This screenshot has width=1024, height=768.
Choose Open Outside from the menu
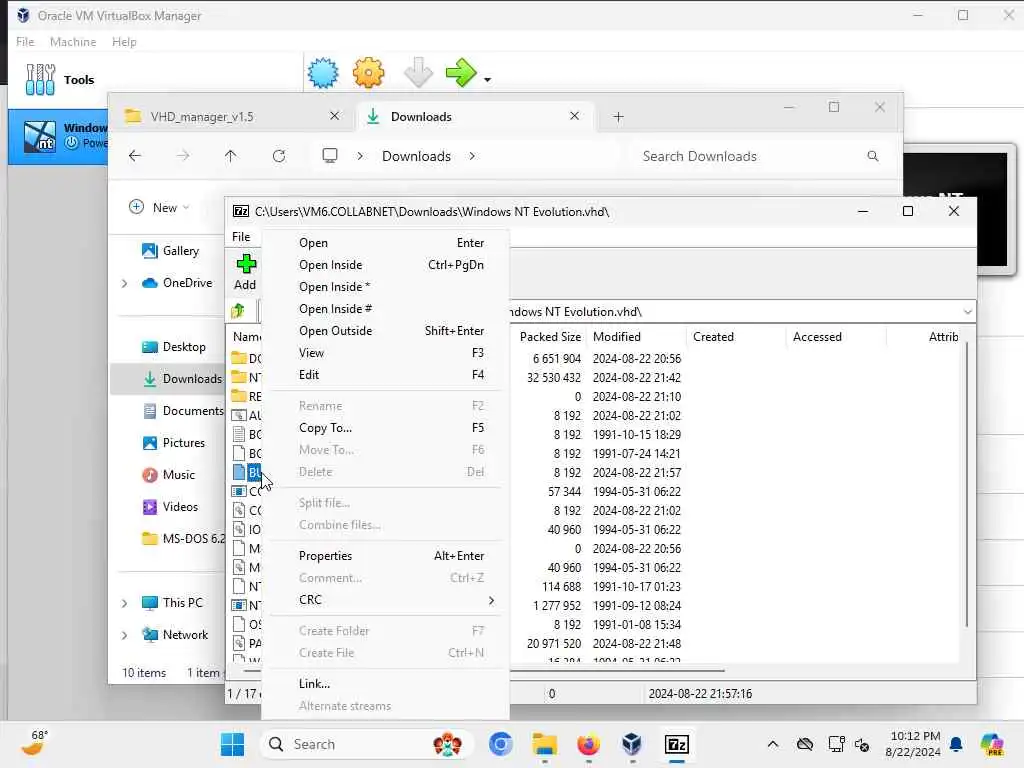[385, 331]
